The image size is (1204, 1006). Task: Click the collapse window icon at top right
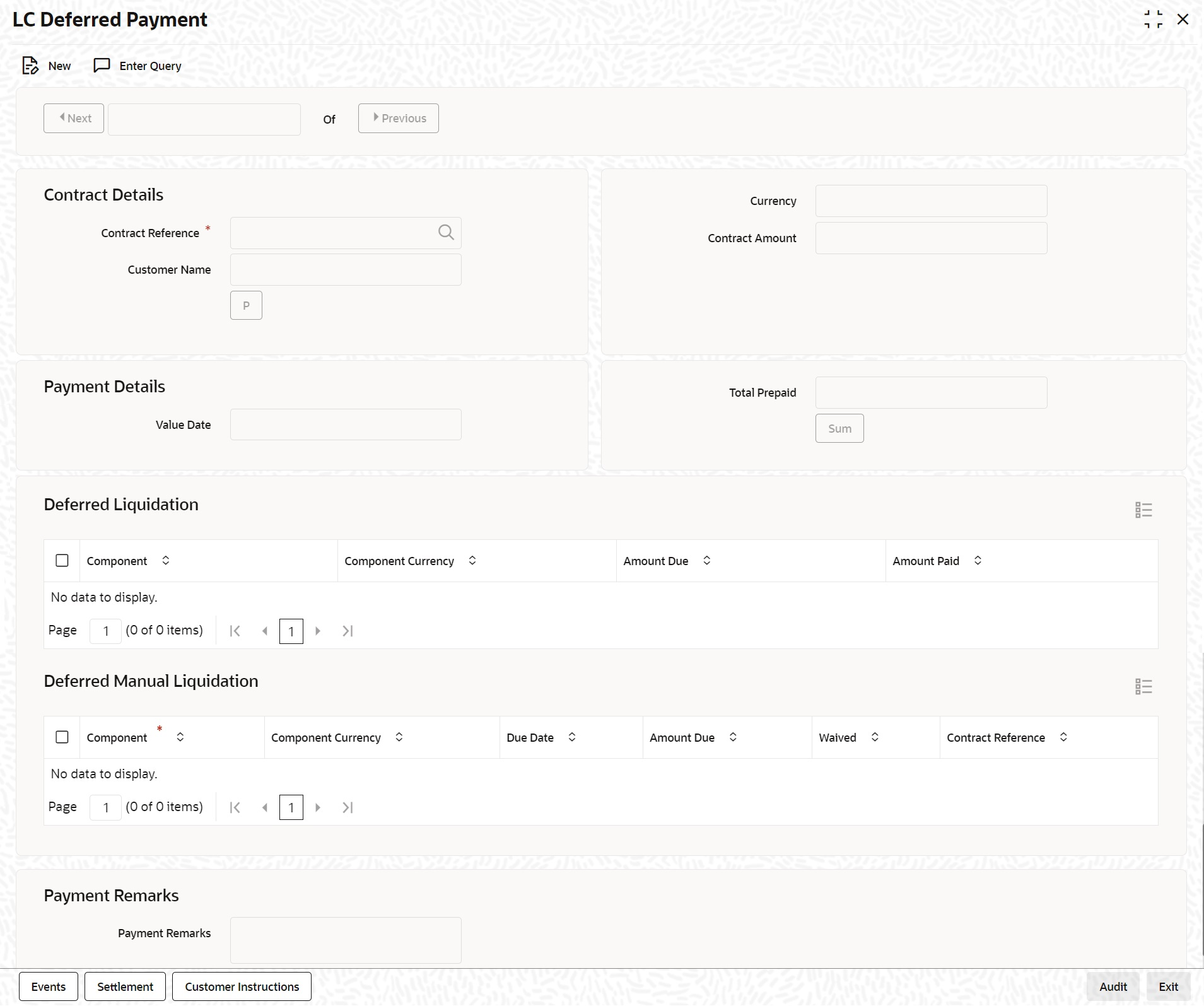click(x=1153, y=20)
